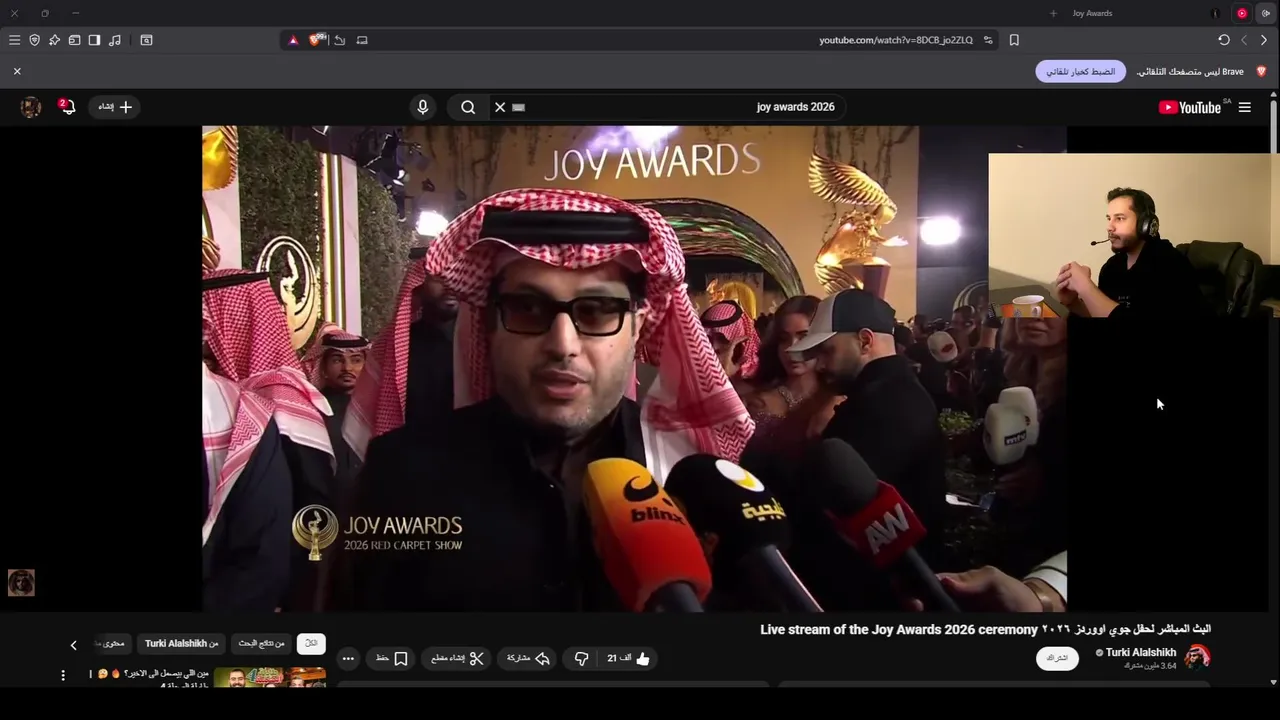Viewport: 1280px width, 720px height.
Task: Select the 'من نتائج البحث' filter chip
Action: 261,643
